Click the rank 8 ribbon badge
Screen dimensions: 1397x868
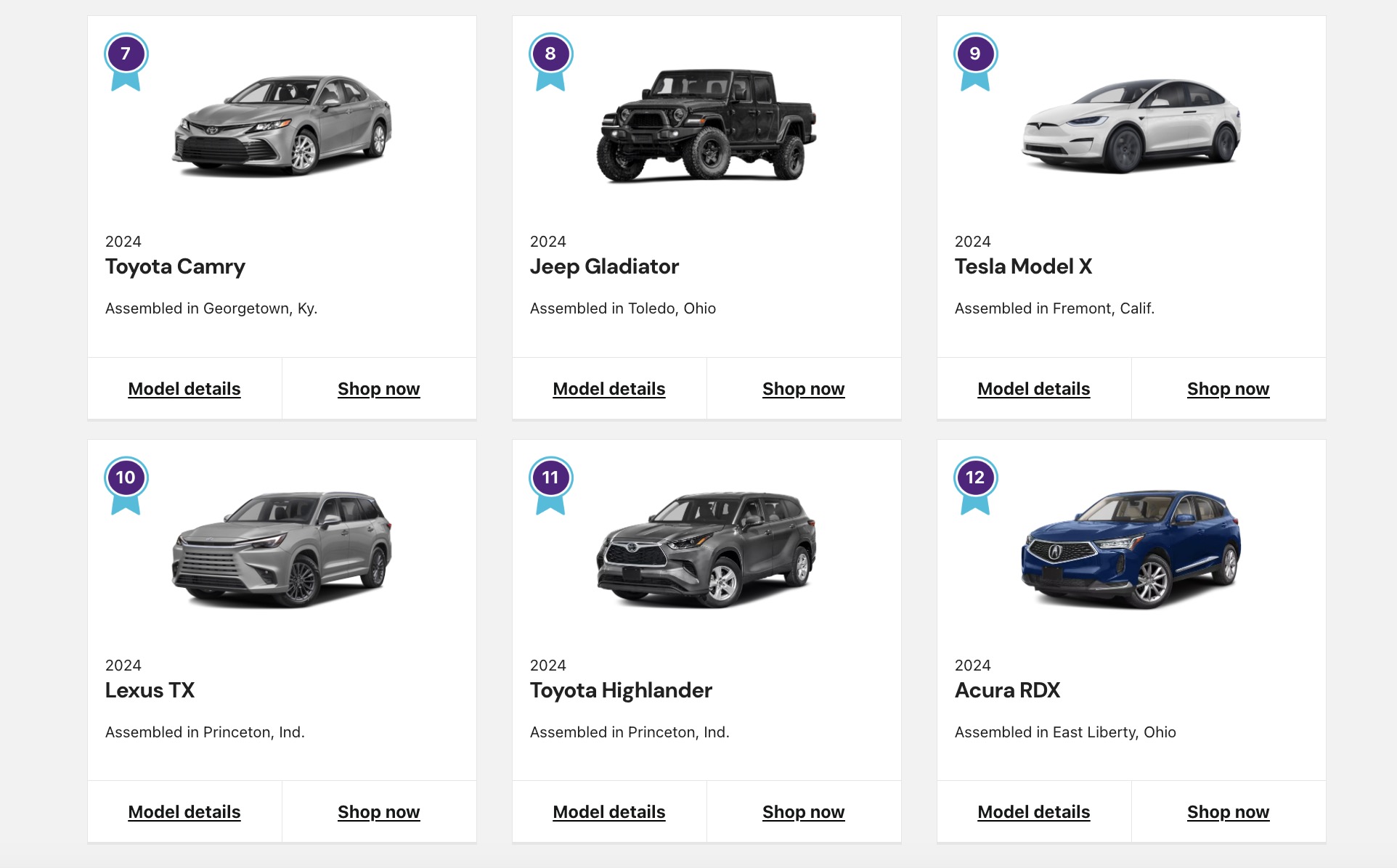tap(550, 57)
